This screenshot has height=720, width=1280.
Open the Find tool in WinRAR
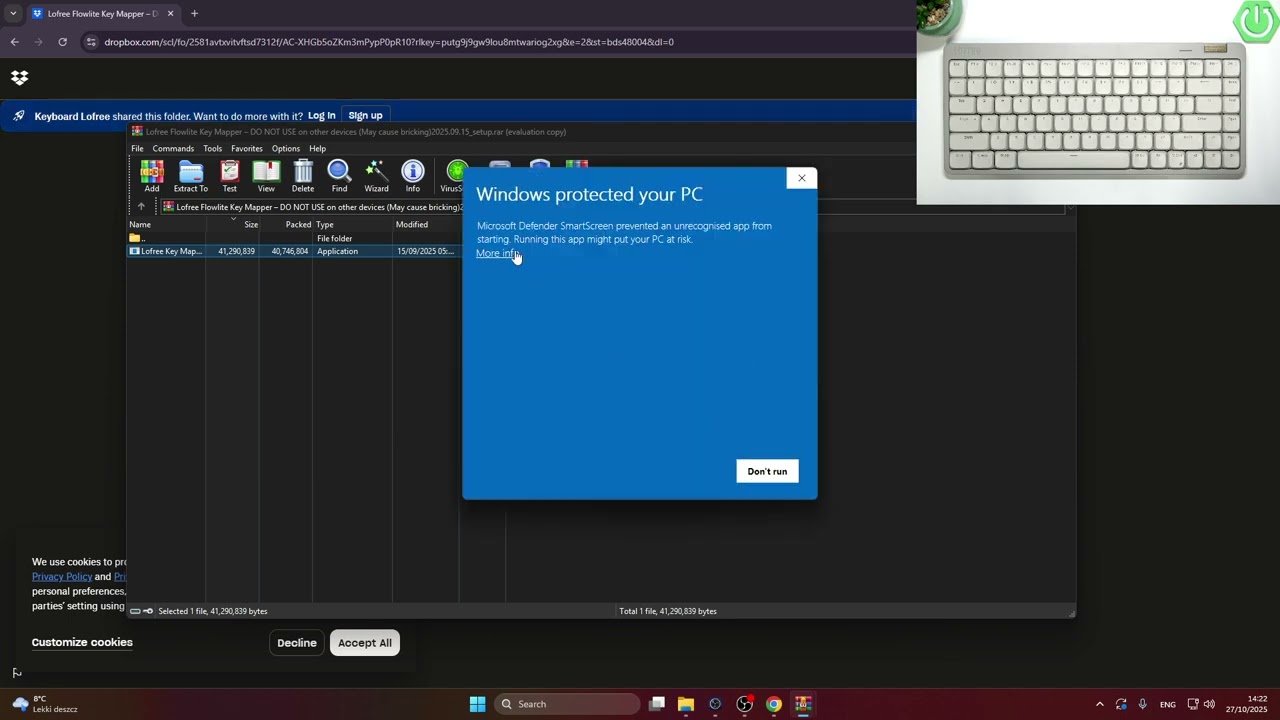(339, 176)
